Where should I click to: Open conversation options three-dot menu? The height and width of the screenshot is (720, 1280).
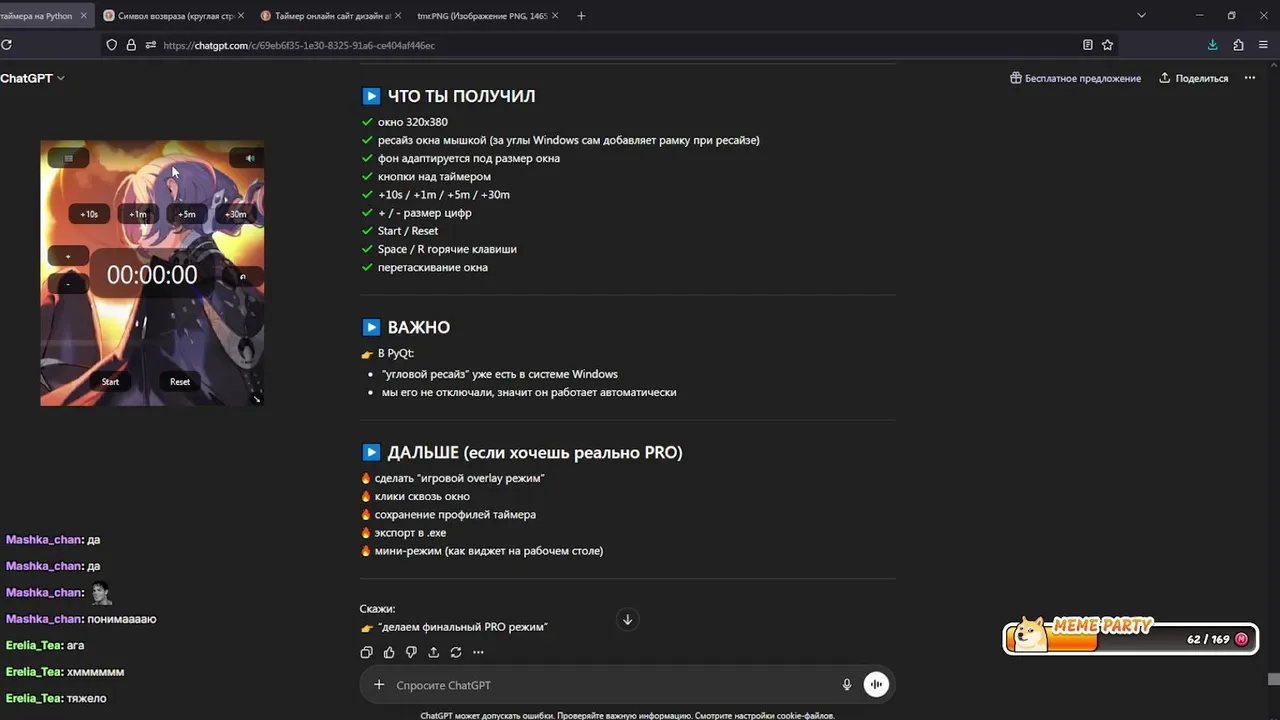click(1249, 78)
